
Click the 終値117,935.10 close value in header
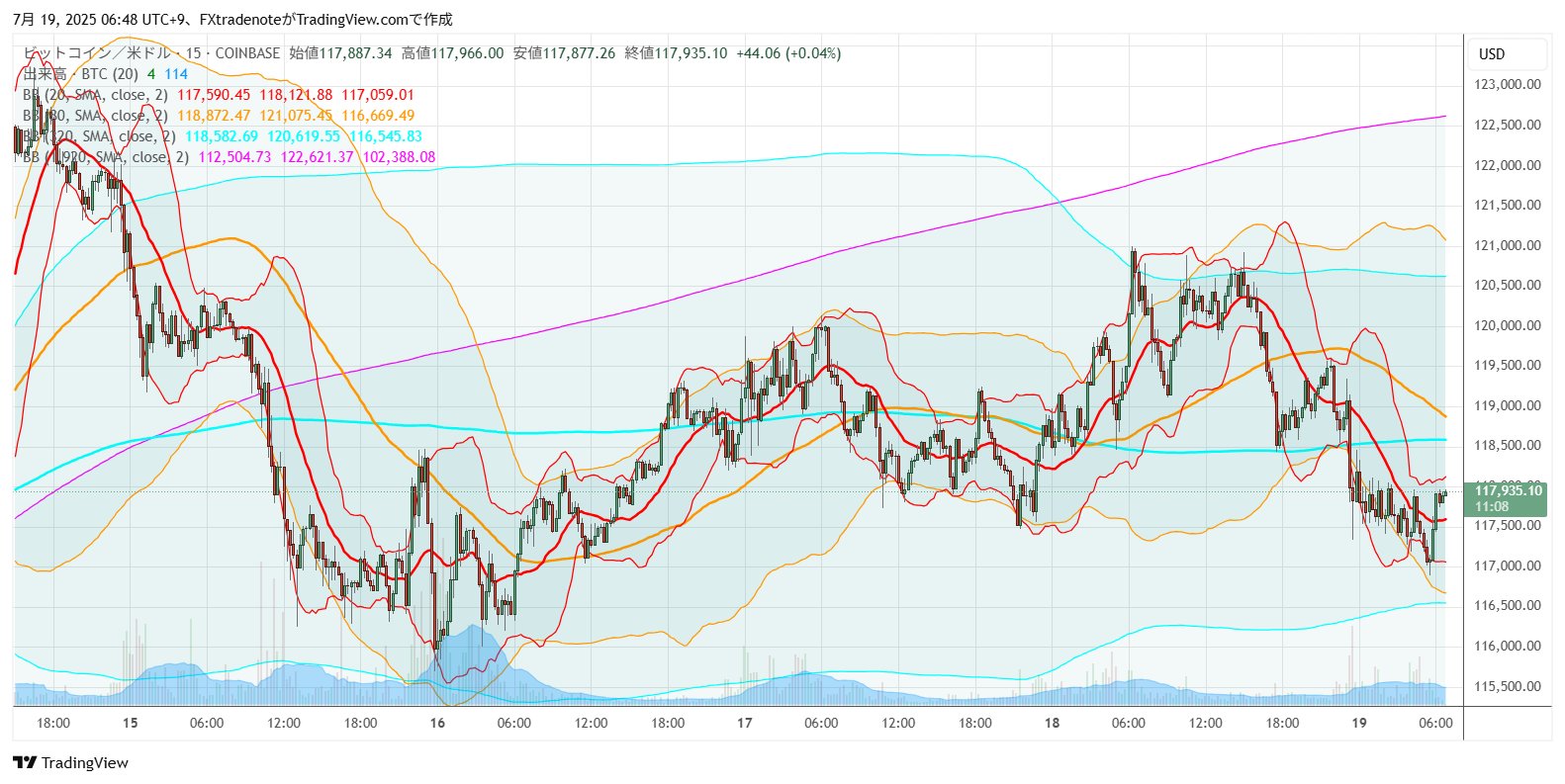676,53
